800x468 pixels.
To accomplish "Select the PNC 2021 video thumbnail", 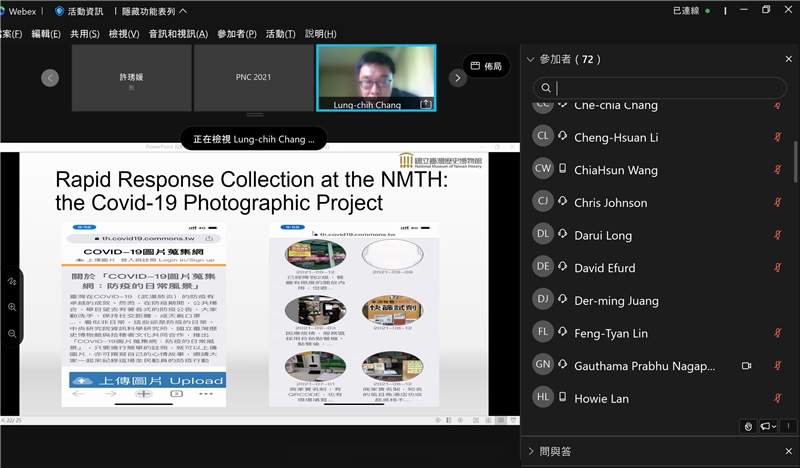I will (x=254, y=78).
